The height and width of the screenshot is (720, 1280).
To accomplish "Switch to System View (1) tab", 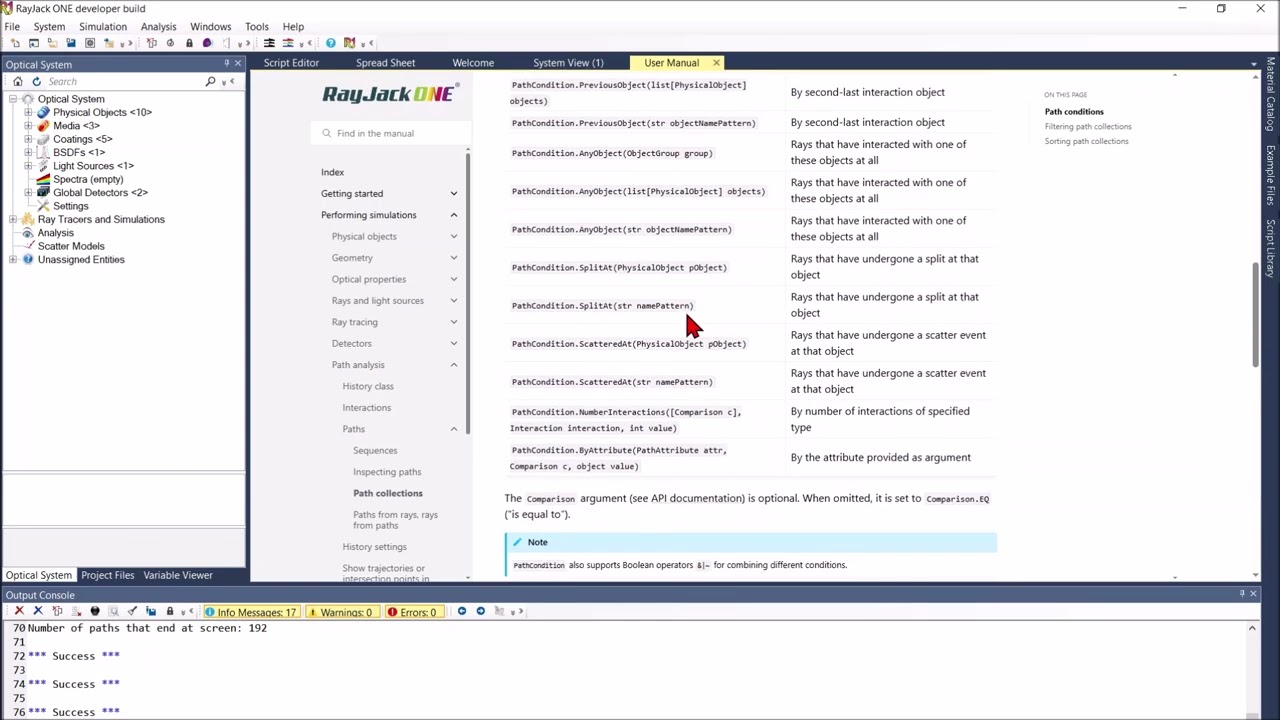I will (568, 63).
